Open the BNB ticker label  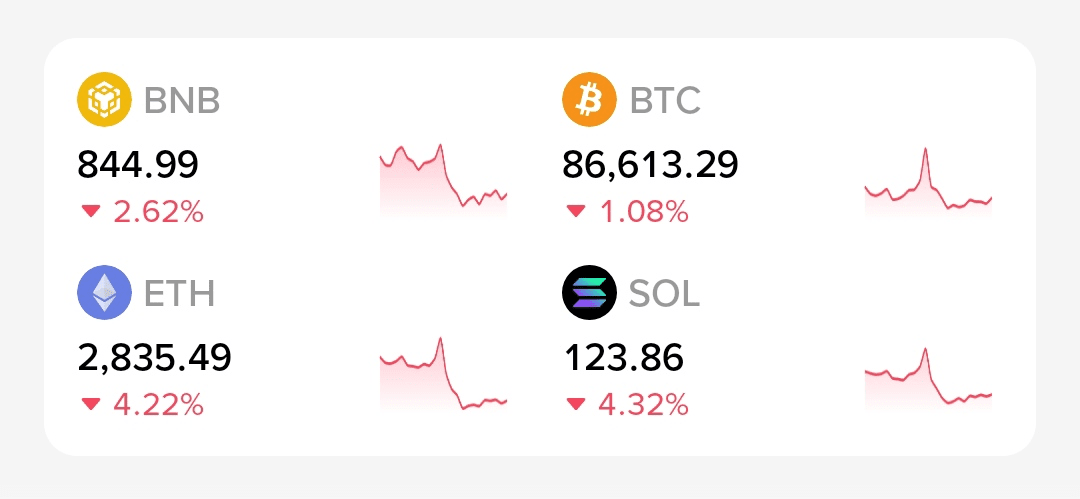pos(182,101)
